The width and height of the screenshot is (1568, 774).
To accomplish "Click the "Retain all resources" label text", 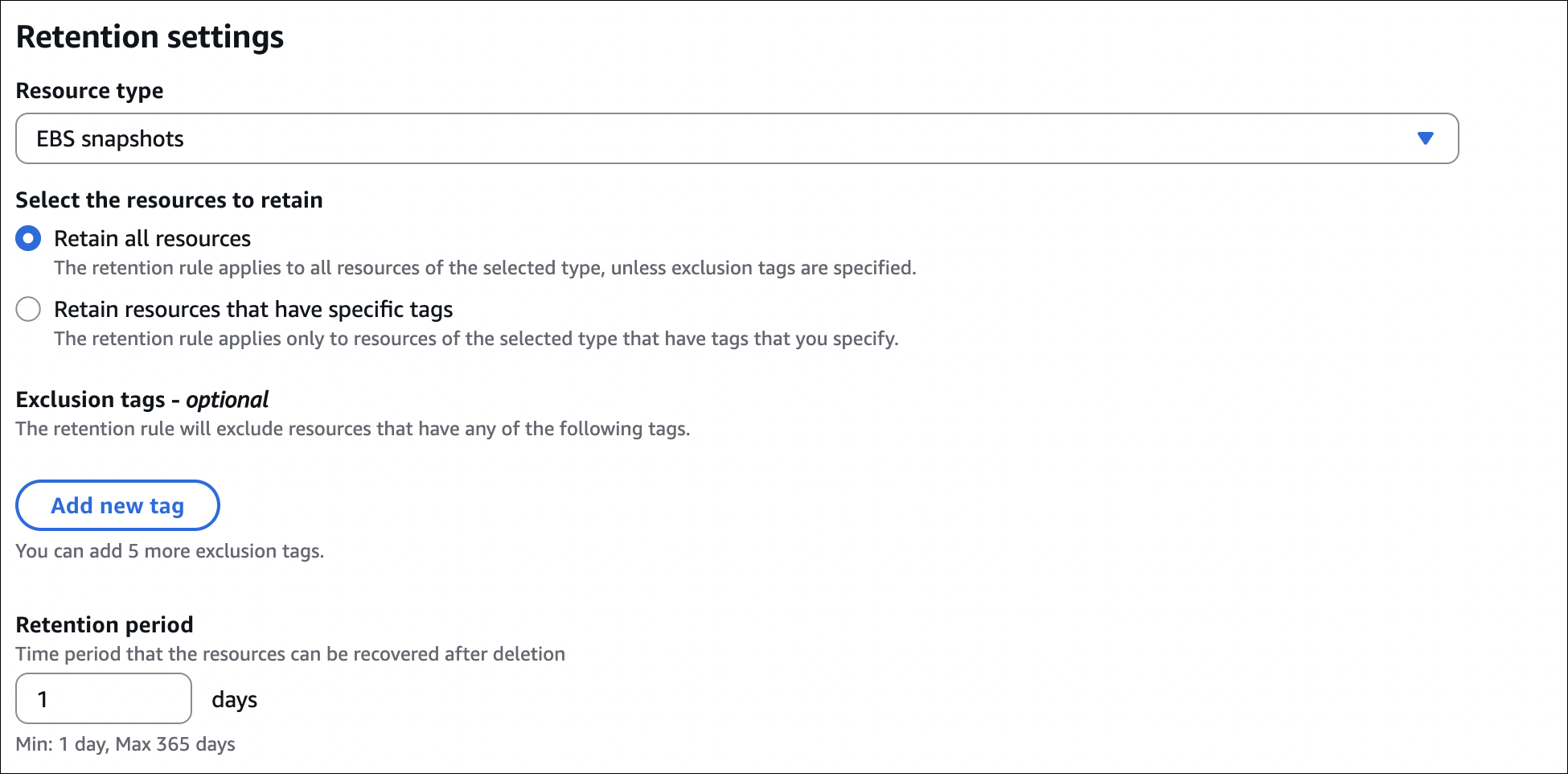I will pos(152,239).
